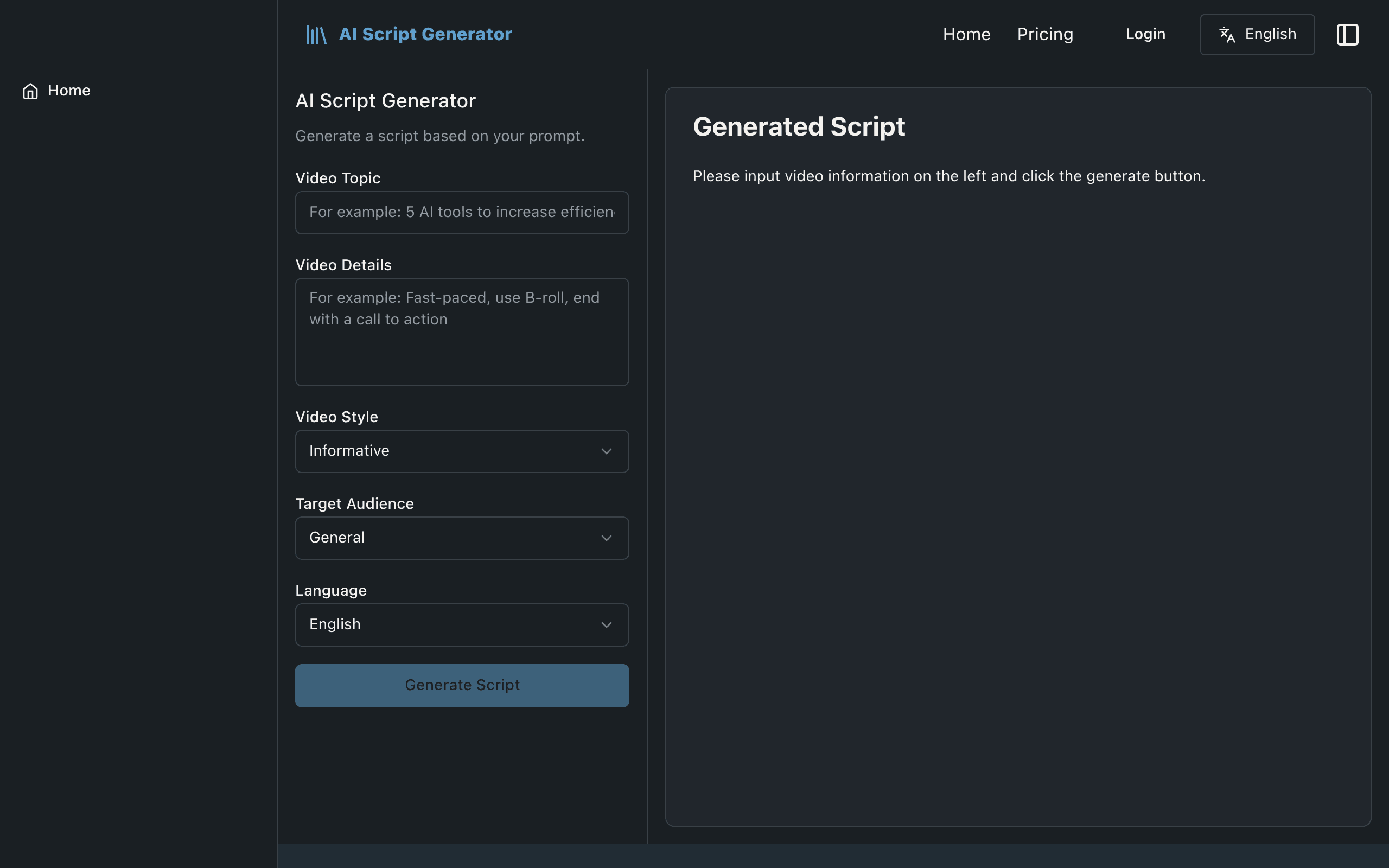Click the Target Audience chevron arrow
This screenshot has height=868, width=1389.
click(x=606, y=538)
